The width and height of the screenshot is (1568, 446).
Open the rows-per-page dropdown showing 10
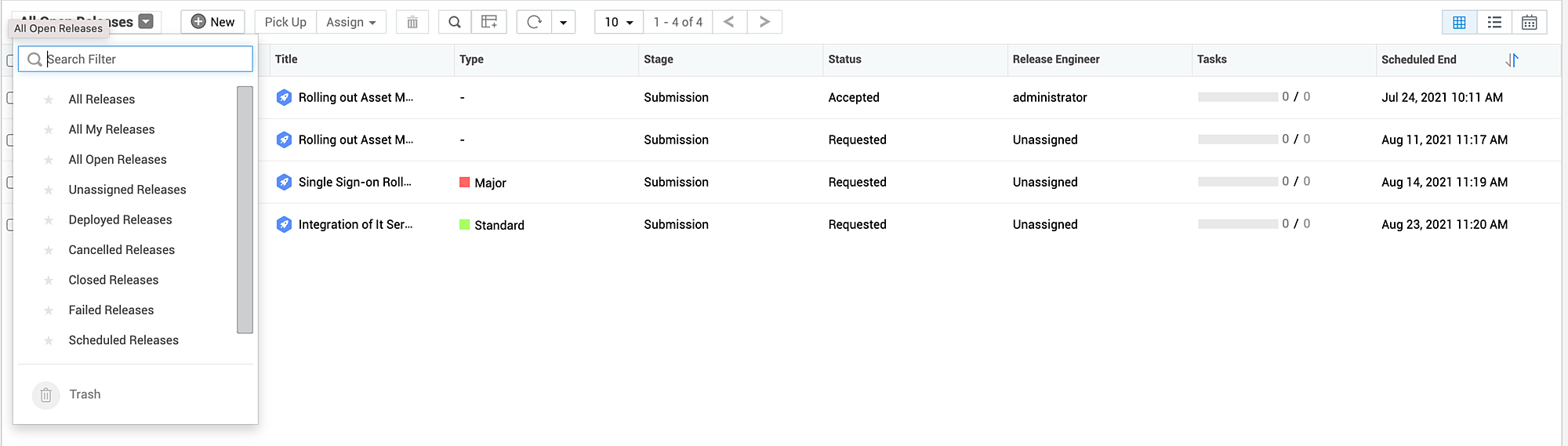click(619, 22)
